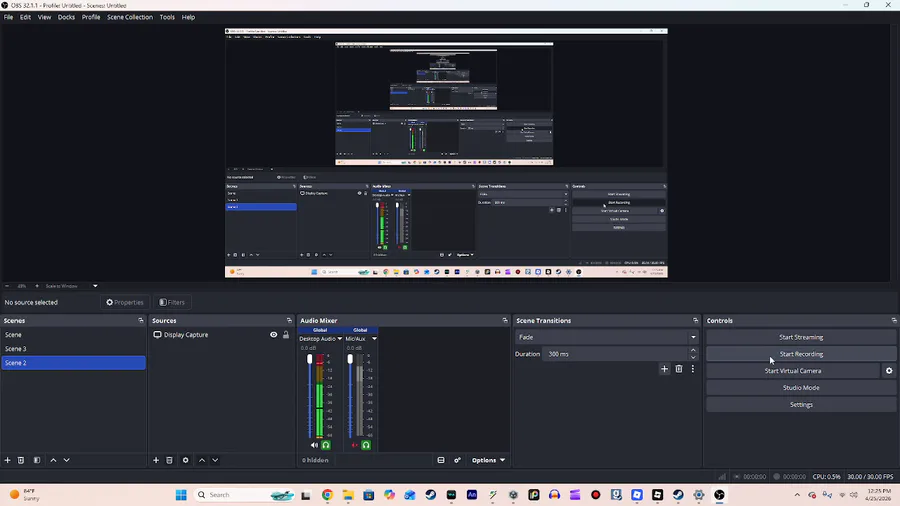This screenshot has width=900, height=506.
Task: Adjust Mic/Aux volume slider
Action: 350,396
